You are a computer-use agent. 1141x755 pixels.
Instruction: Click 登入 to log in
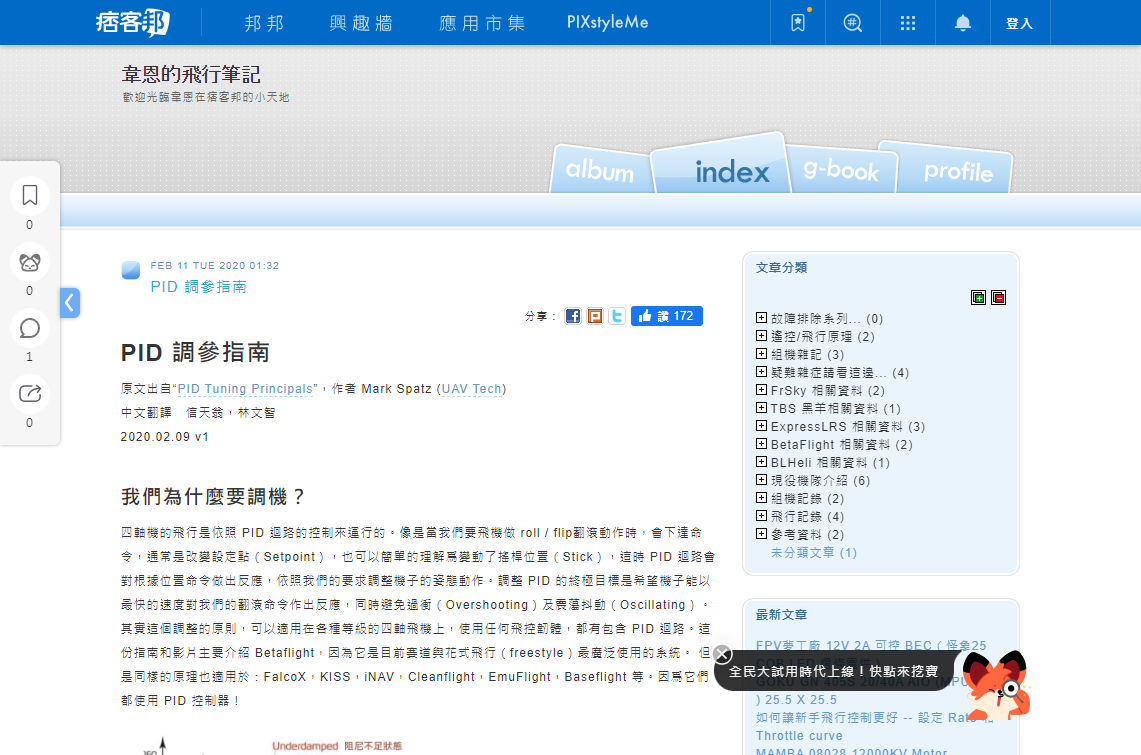pyautogui.click(x=1019, y=23)
